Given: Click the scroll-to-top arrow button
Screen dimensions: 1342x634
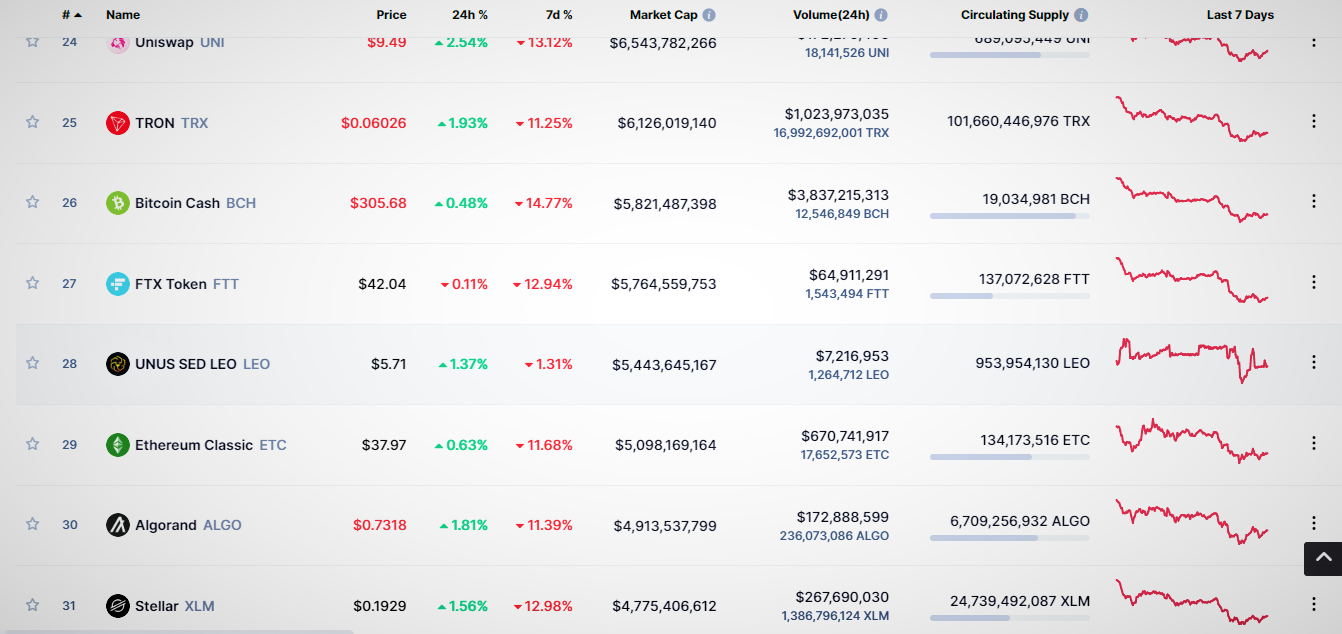Looking at the screenshot, I should pyautogui.click(x=1323, y=558).
